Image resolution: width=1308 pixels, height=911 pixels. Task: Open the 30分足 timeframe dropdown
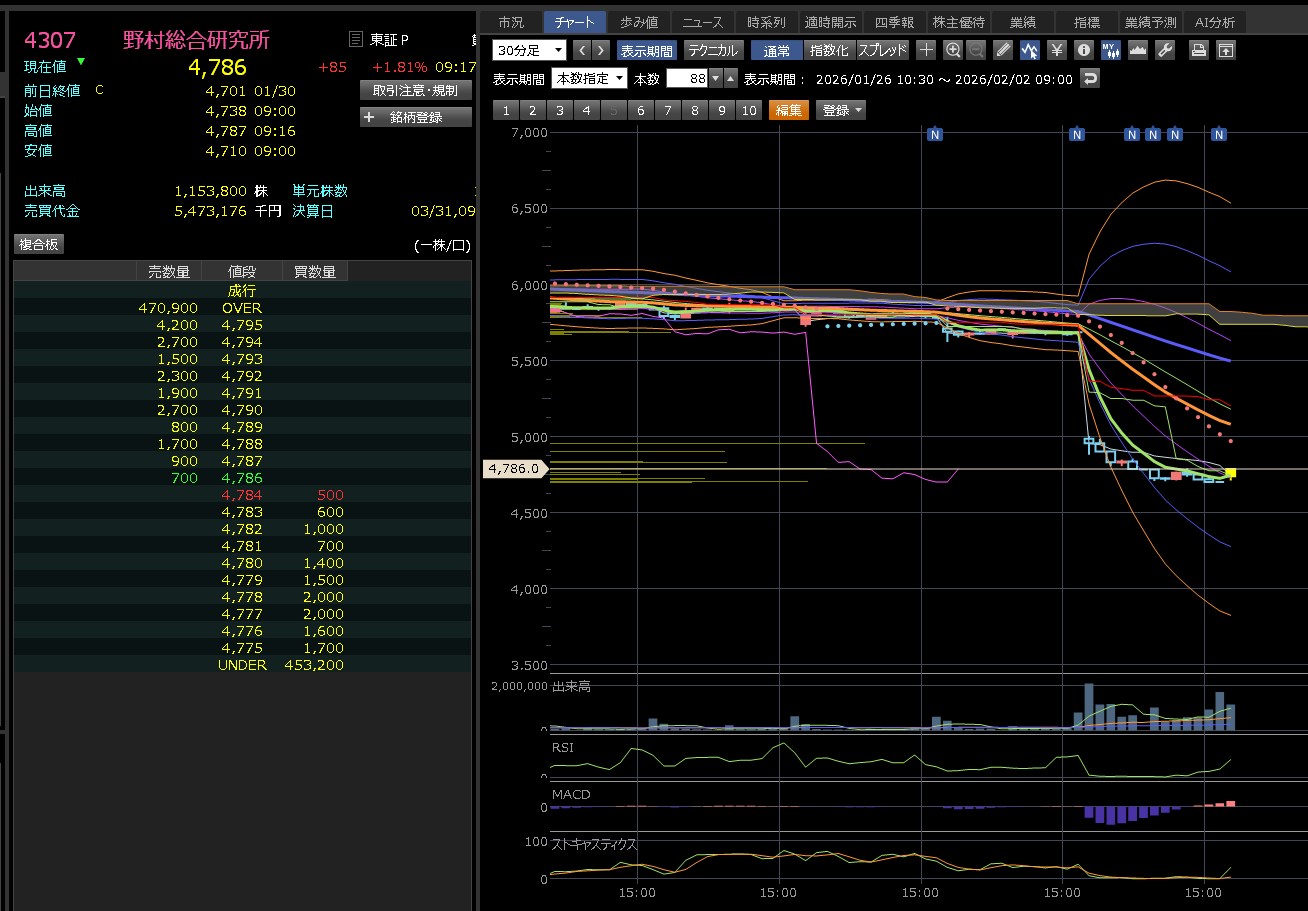point(529,50)
